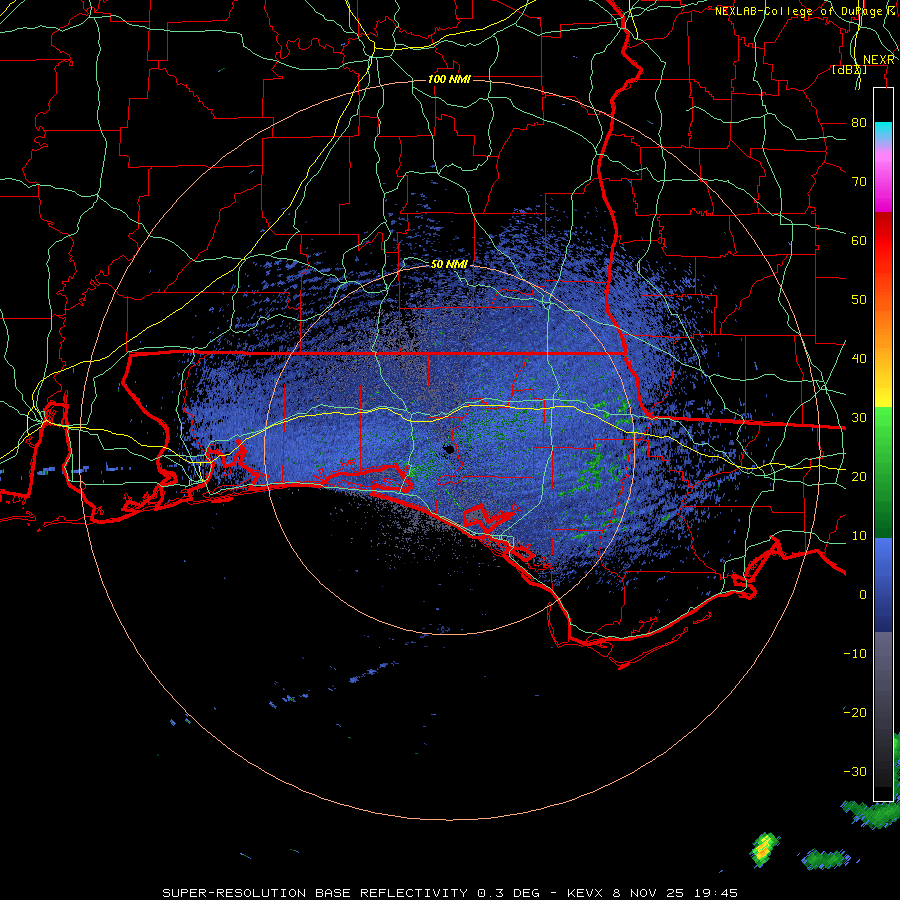Click the 30 value on dBZ scale

859,418
